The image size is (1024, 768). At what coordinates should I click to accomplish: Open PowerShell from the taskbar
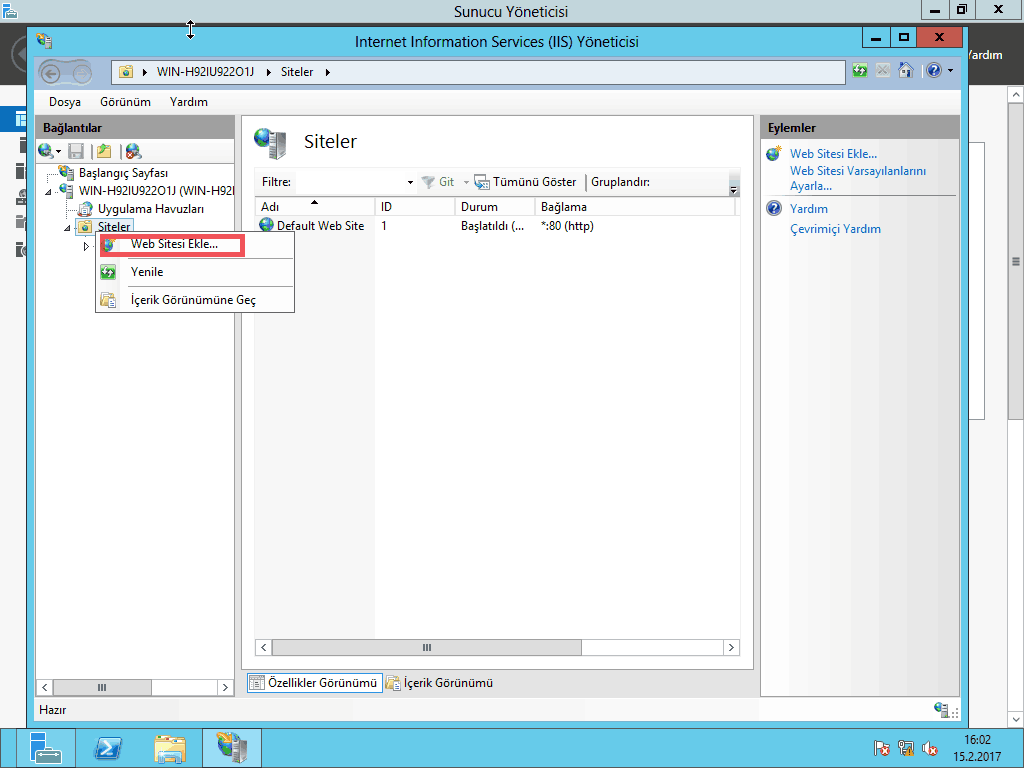point(107,748)
